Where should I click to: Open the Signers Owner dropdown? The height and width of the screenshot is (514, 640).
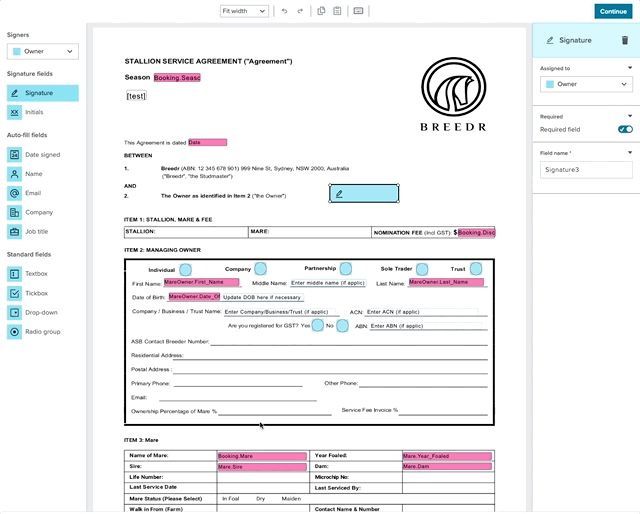pos(42,51)
